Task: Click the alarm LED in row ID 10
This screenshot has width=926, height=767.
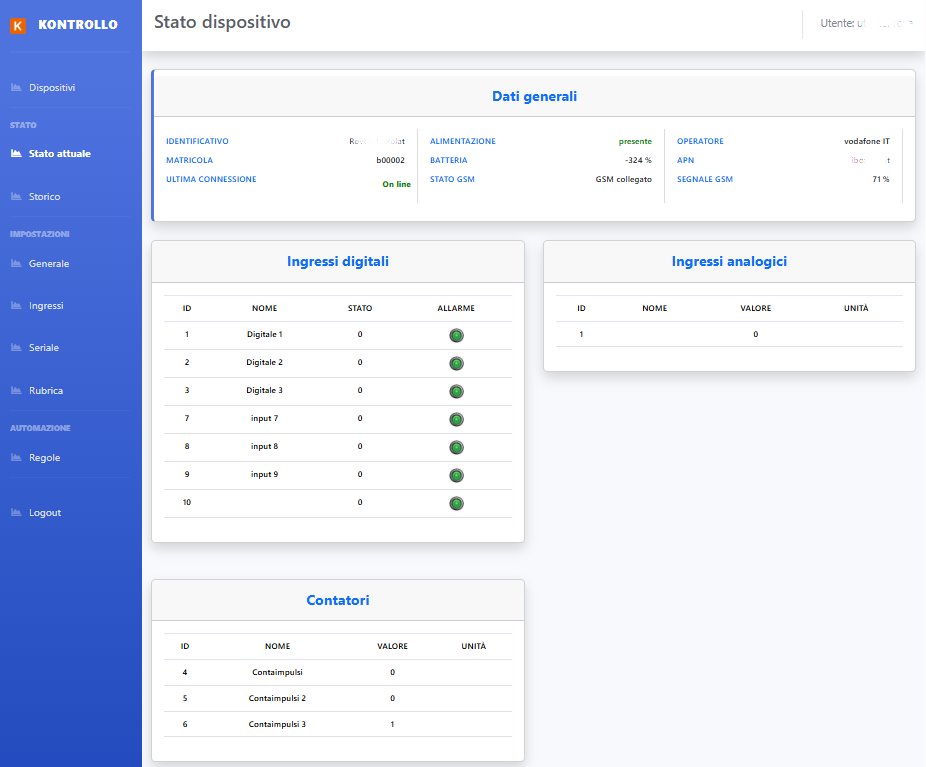Action: (457, 503)
